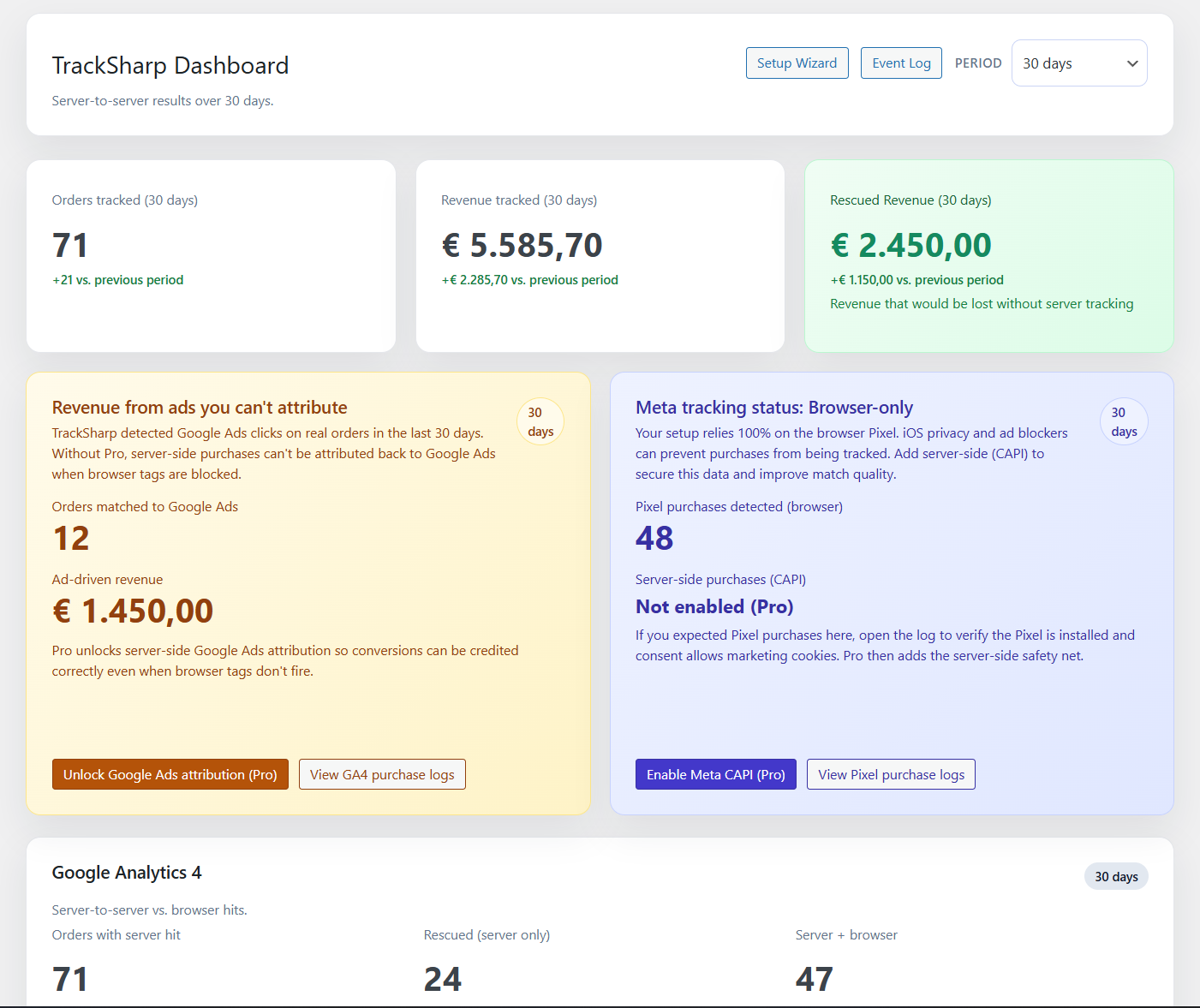This screenshot has height=1008, width=1200.
Task: Click the Server-side purchases (CAPI) label
Action: 720,580
